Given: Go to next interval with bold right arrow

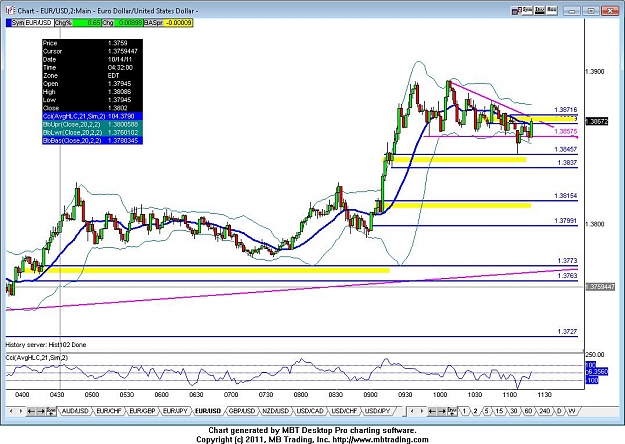Looking at the screenshot, I should (x=442, y=411).
